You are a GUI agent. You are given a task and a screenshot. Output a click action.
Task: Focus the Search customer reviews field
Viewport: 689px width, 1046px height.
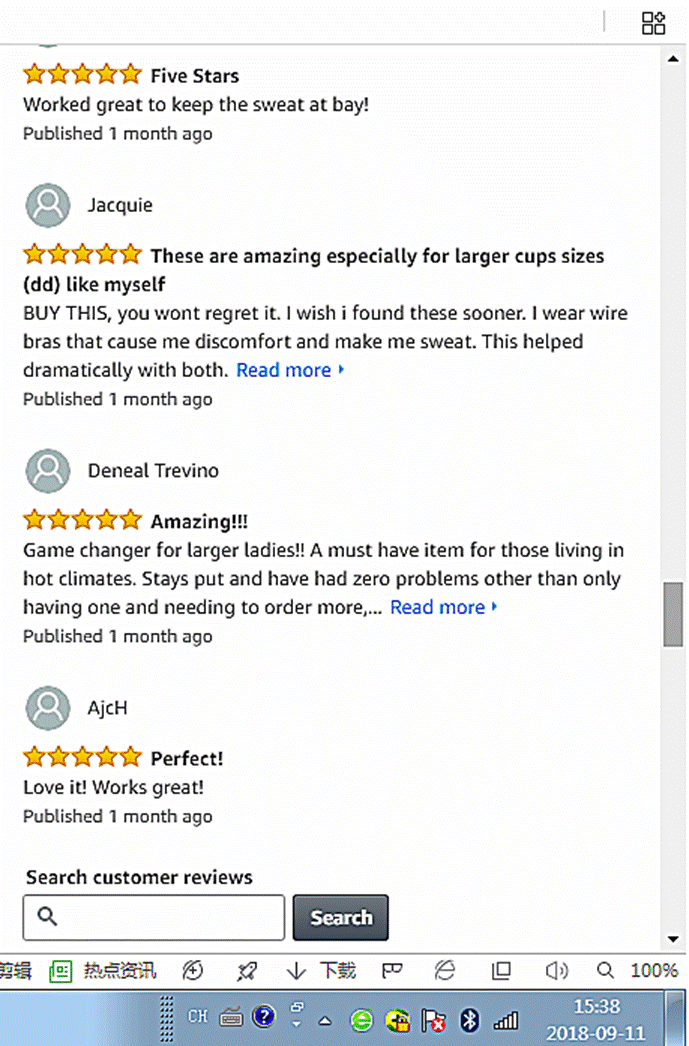pos(154,917)
